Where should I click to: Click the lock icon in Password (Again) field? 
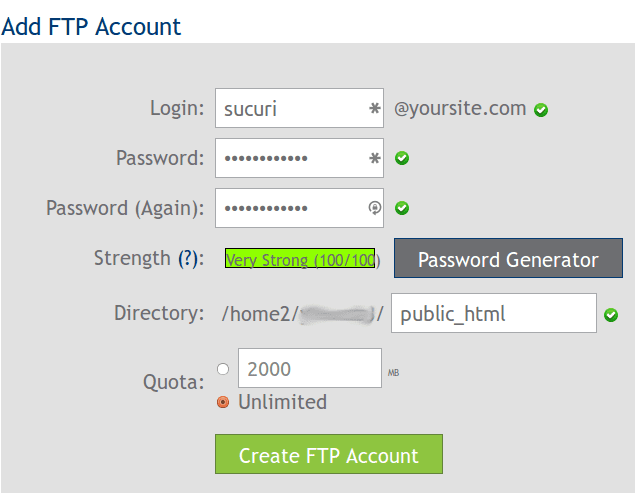(x=375, y=208)
